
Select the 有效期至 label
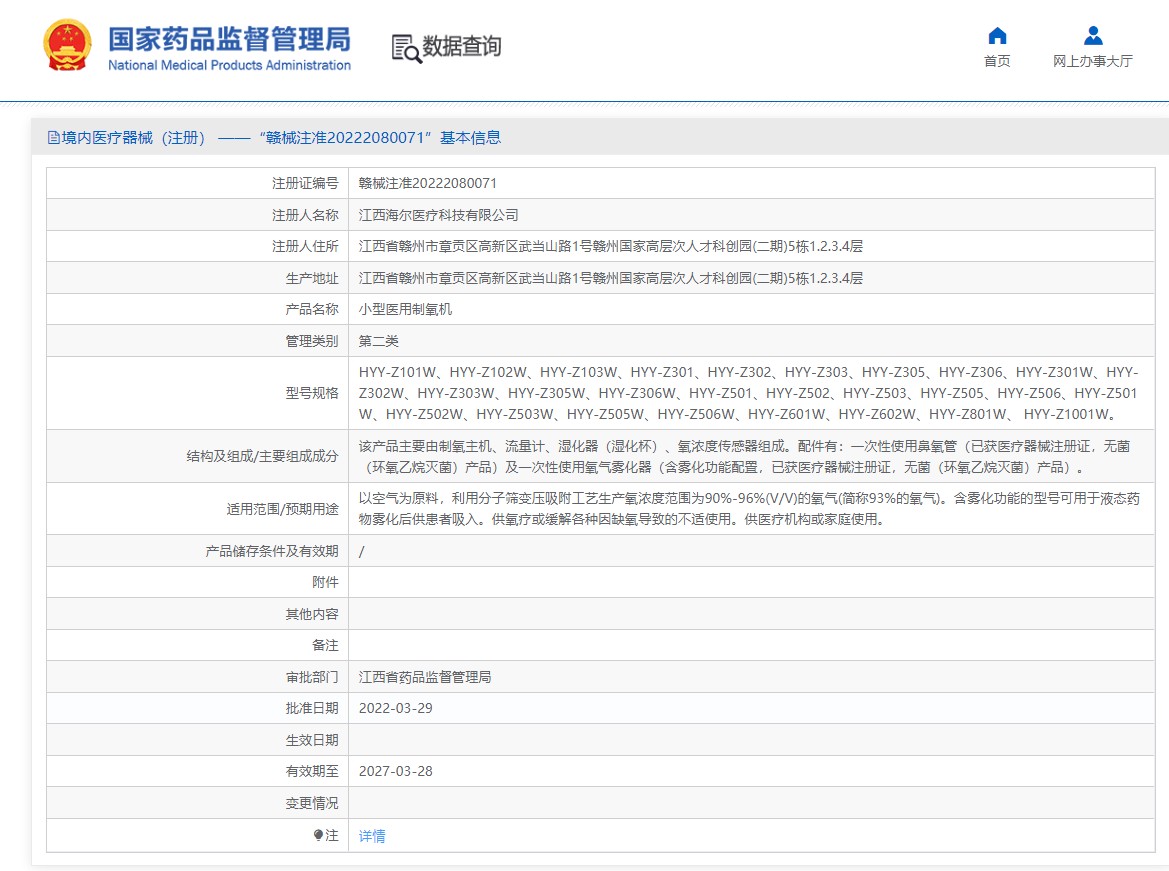pyautogui.click(x=312, y=771)
